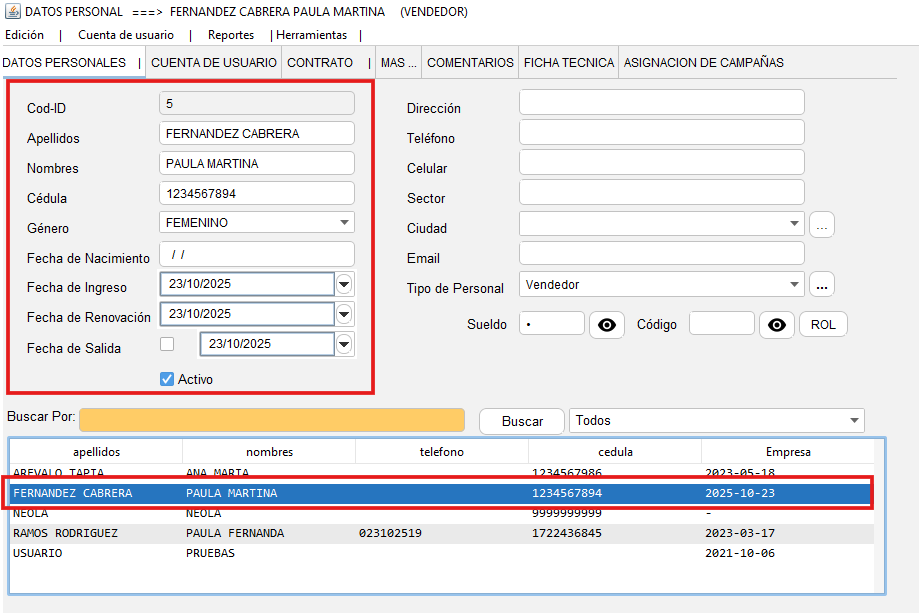This screenshot has height=613, width=919.
Task: Expand the Tipo de Personal dropdown
Action: tap(794, 285)
